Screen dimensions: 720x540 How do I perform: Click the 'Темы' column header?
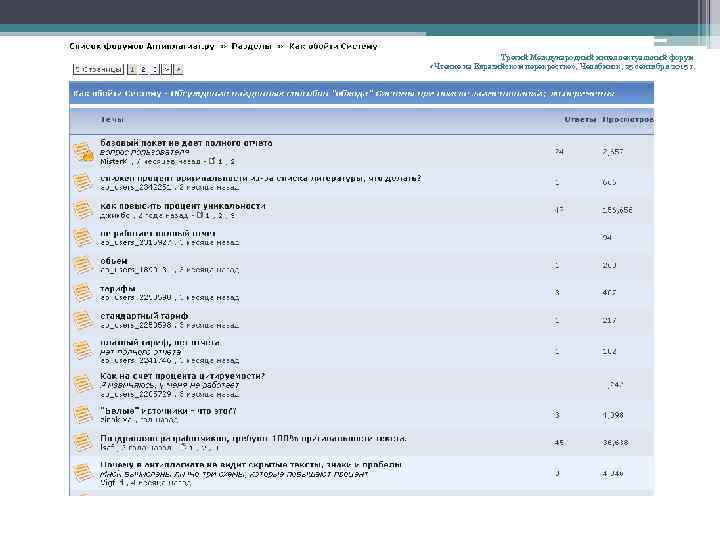point(112,119)
